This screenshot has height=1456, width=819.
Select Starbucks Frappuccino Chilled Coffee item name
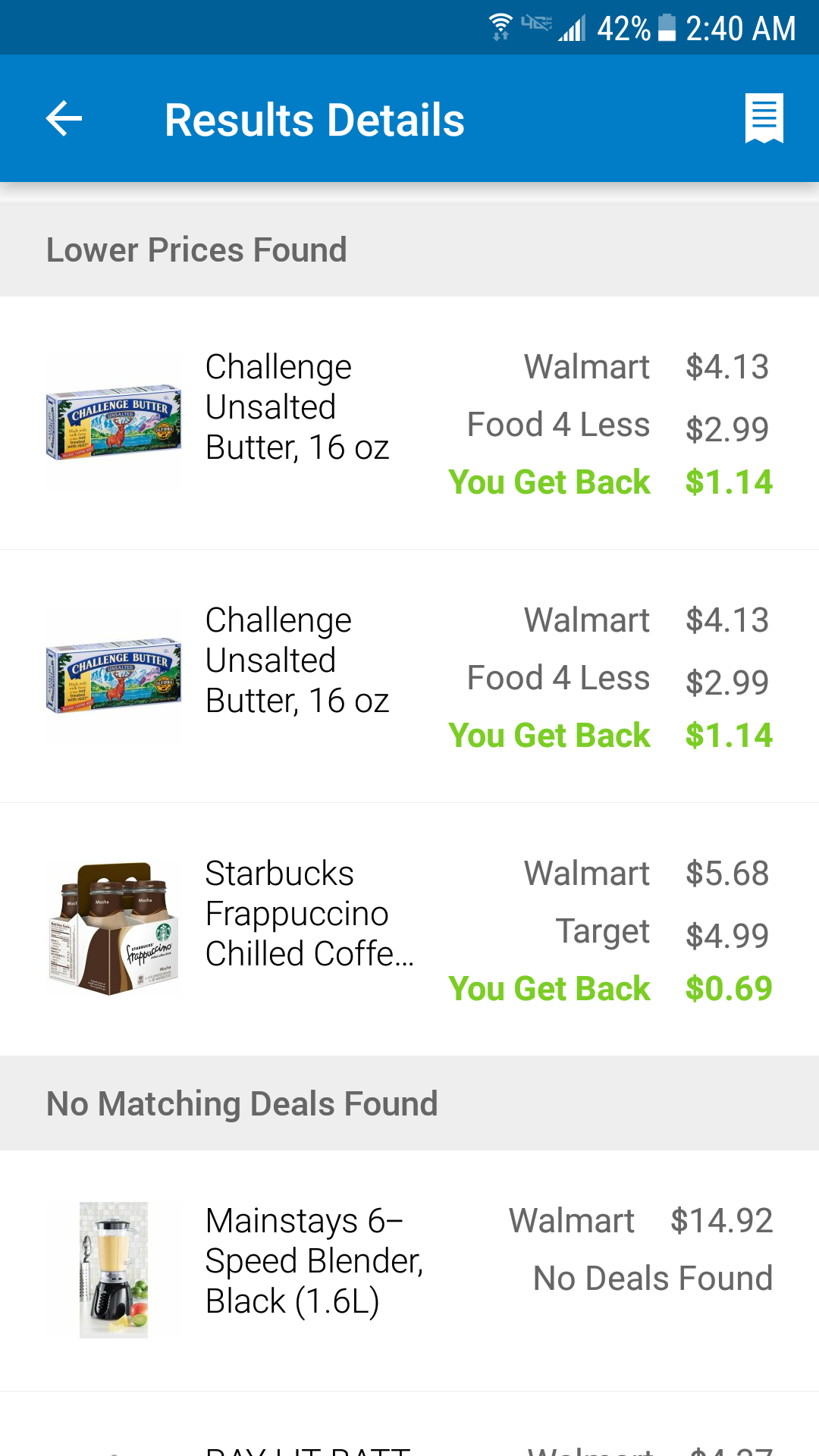[309, 914]
